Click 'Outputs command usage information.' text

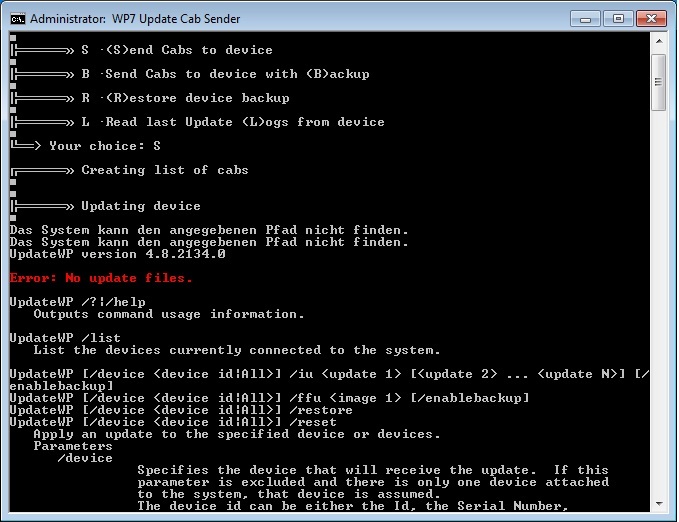[169, 314]
